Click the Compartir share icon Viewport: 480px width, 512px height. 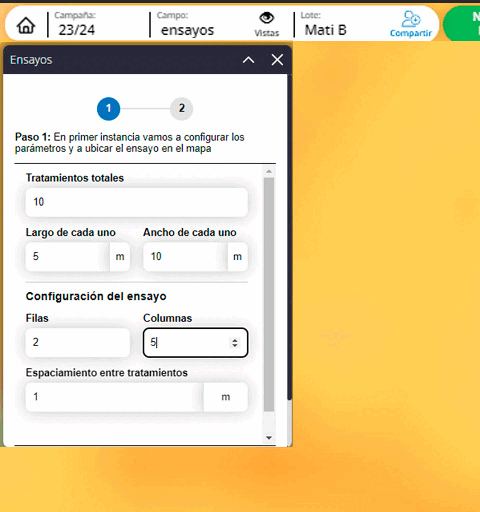click(x=411, y=24)
